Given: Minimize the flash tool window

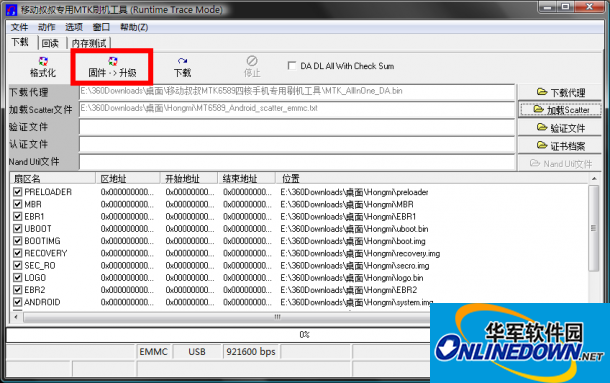Looking at the screenshot, I should (548, 7).
